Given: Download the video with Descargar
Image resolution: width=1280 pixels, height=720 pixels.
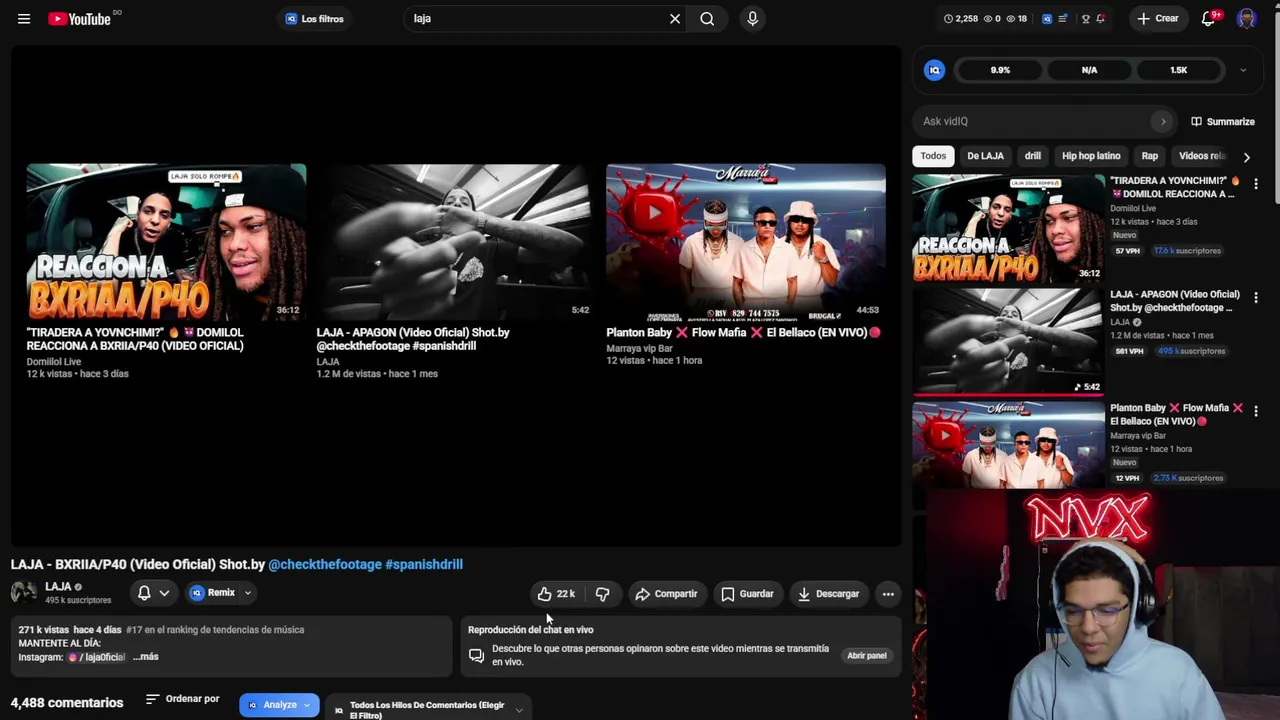Looking at the screenshot, I should click(828, 594).
